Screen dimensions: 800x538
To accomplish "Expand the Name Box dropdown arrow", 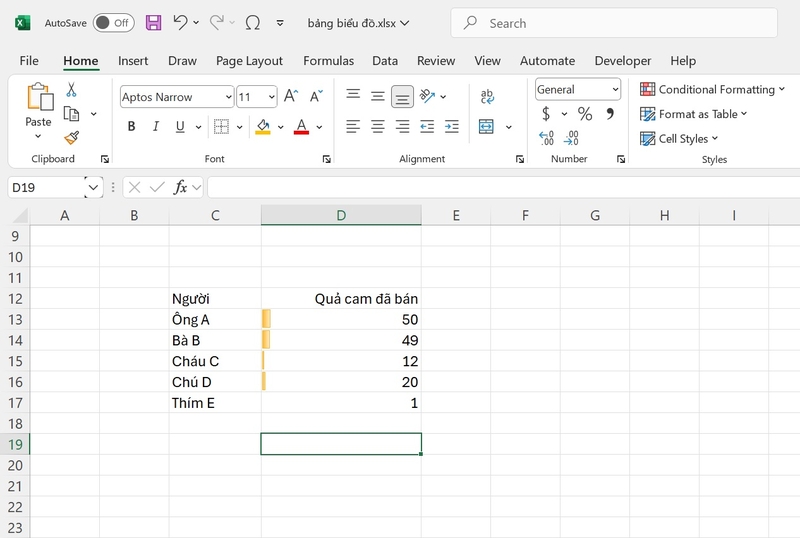I will click(93, 187).
